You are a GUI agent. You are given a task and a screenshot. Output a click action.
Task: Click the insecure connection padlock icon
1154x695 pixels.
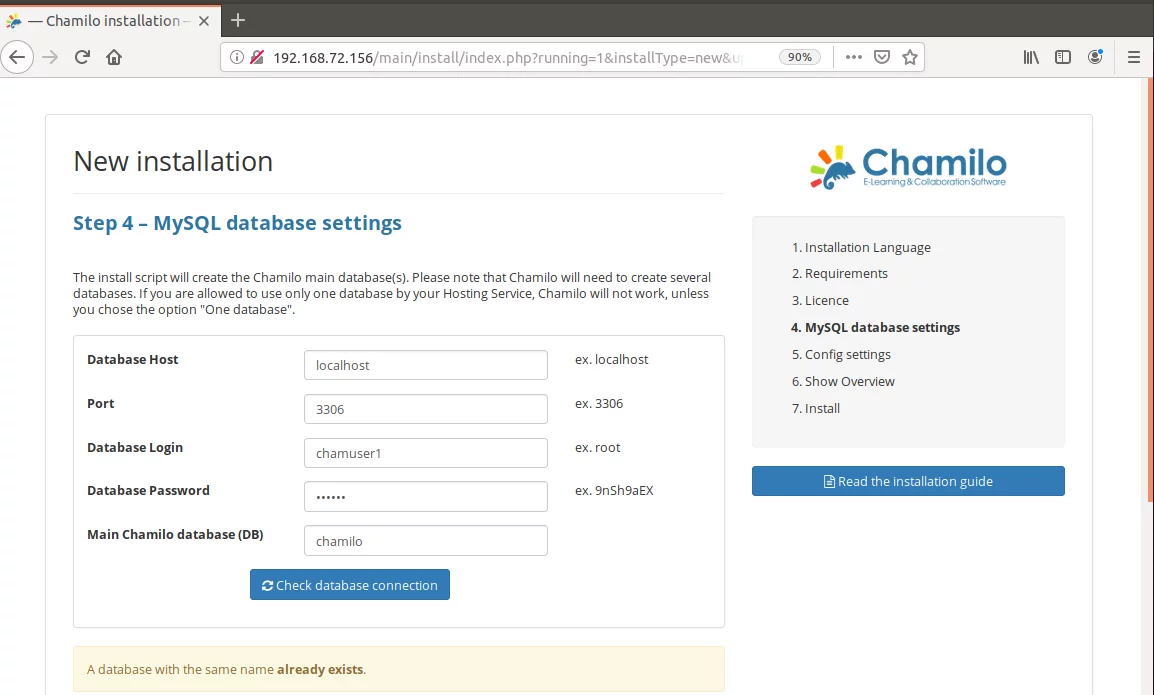click(x=257, y=57)
